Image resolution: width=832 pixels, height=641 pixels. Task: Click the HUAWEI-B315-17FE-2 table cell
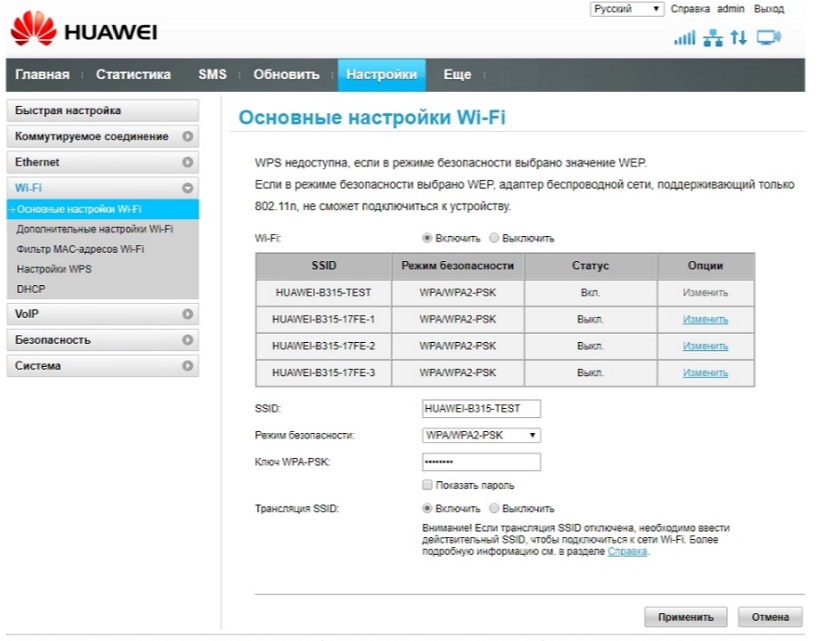[324, 346]
